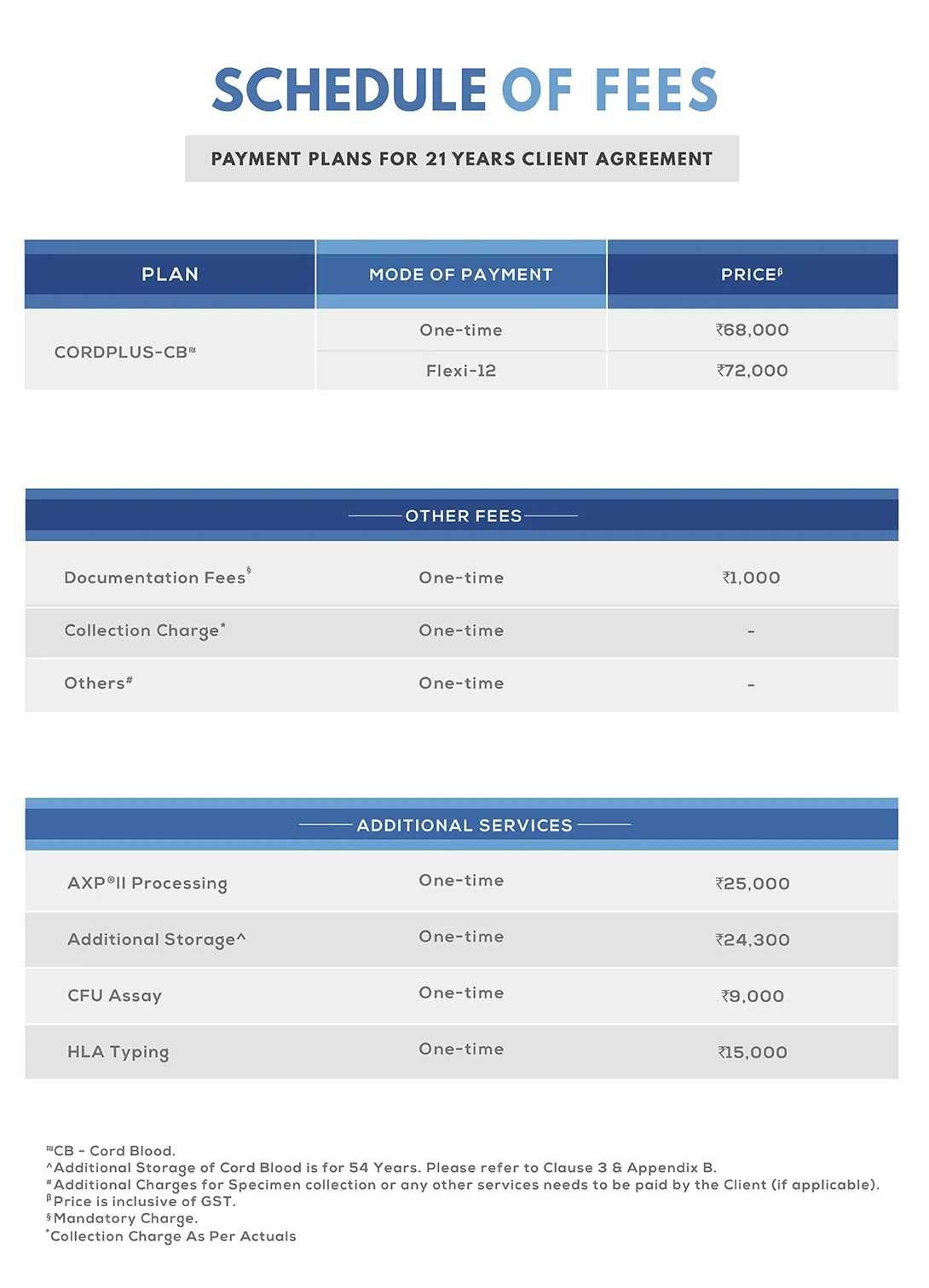Click the MODE OF PAYMENT column header
The height and width of the screenshot is (1288, 929).
[461, 274]
